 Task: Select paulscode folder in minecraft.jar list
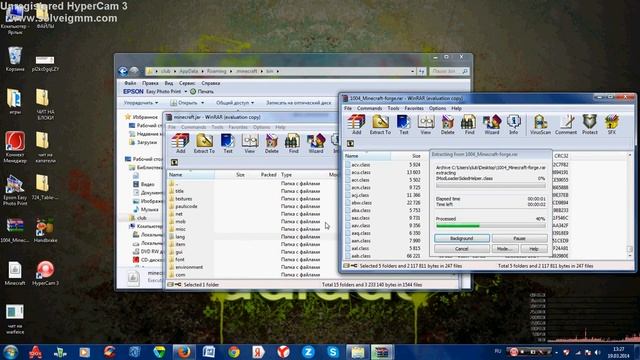(186, 207)
